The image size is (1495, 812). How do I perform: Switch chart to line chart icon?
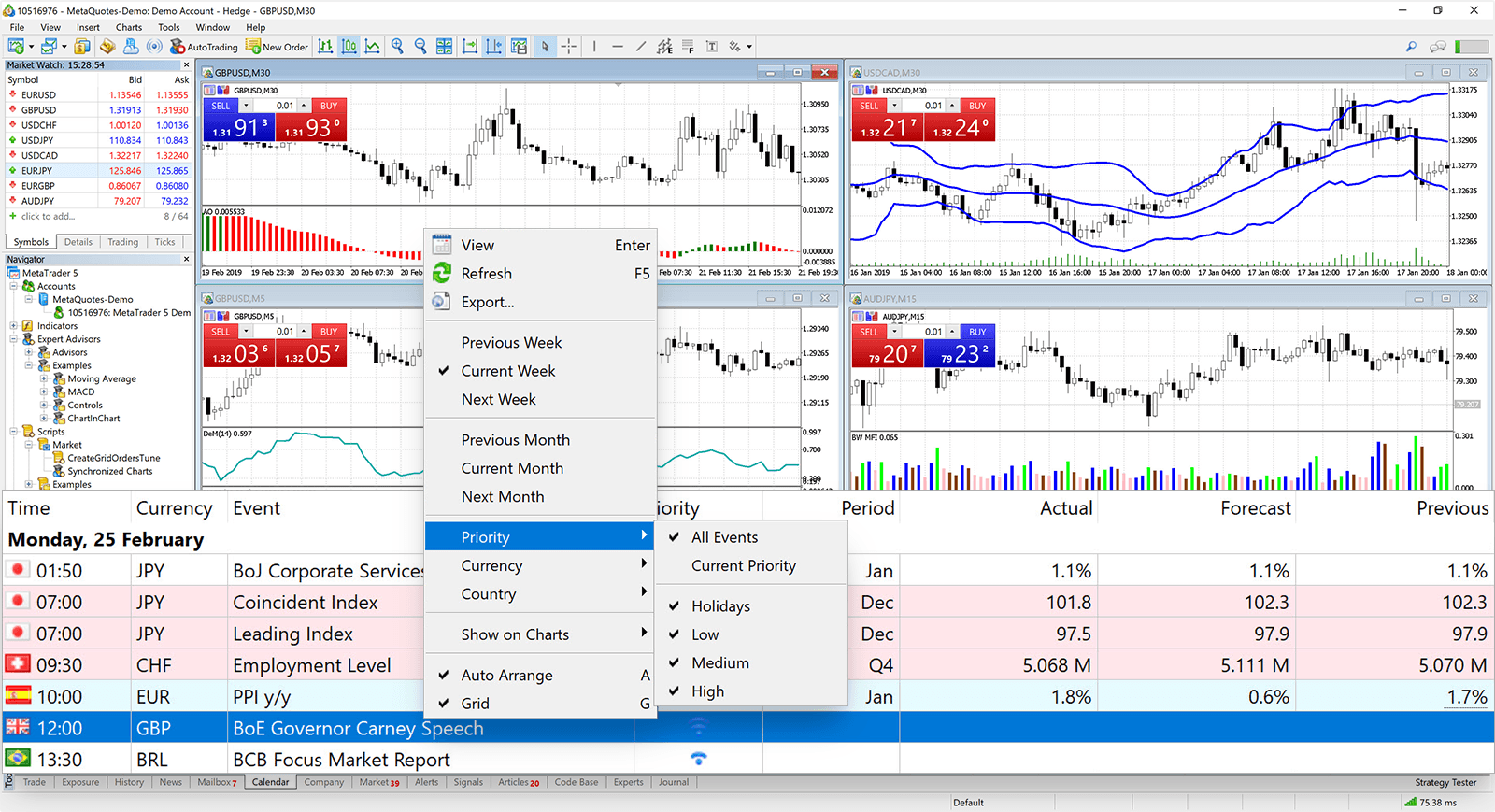click(372, 47)
